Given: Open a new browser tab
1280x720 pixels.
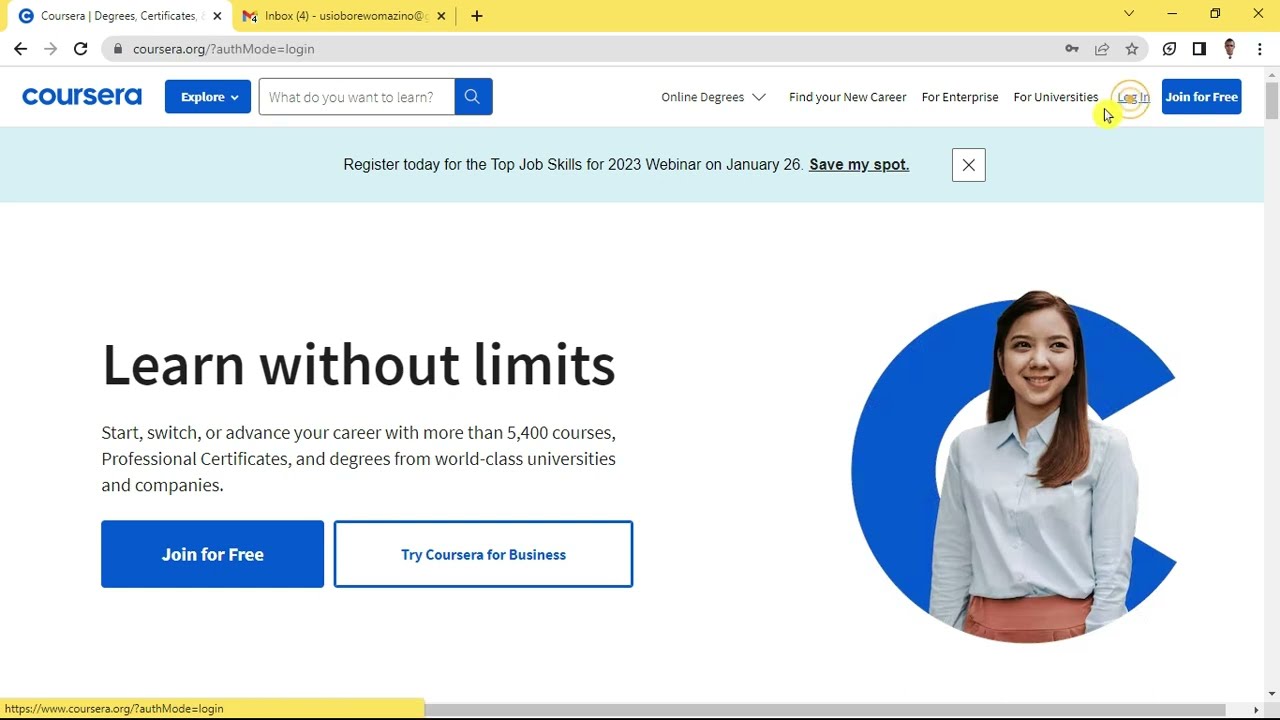Looking at the screenshot, I should pos(477,16).
